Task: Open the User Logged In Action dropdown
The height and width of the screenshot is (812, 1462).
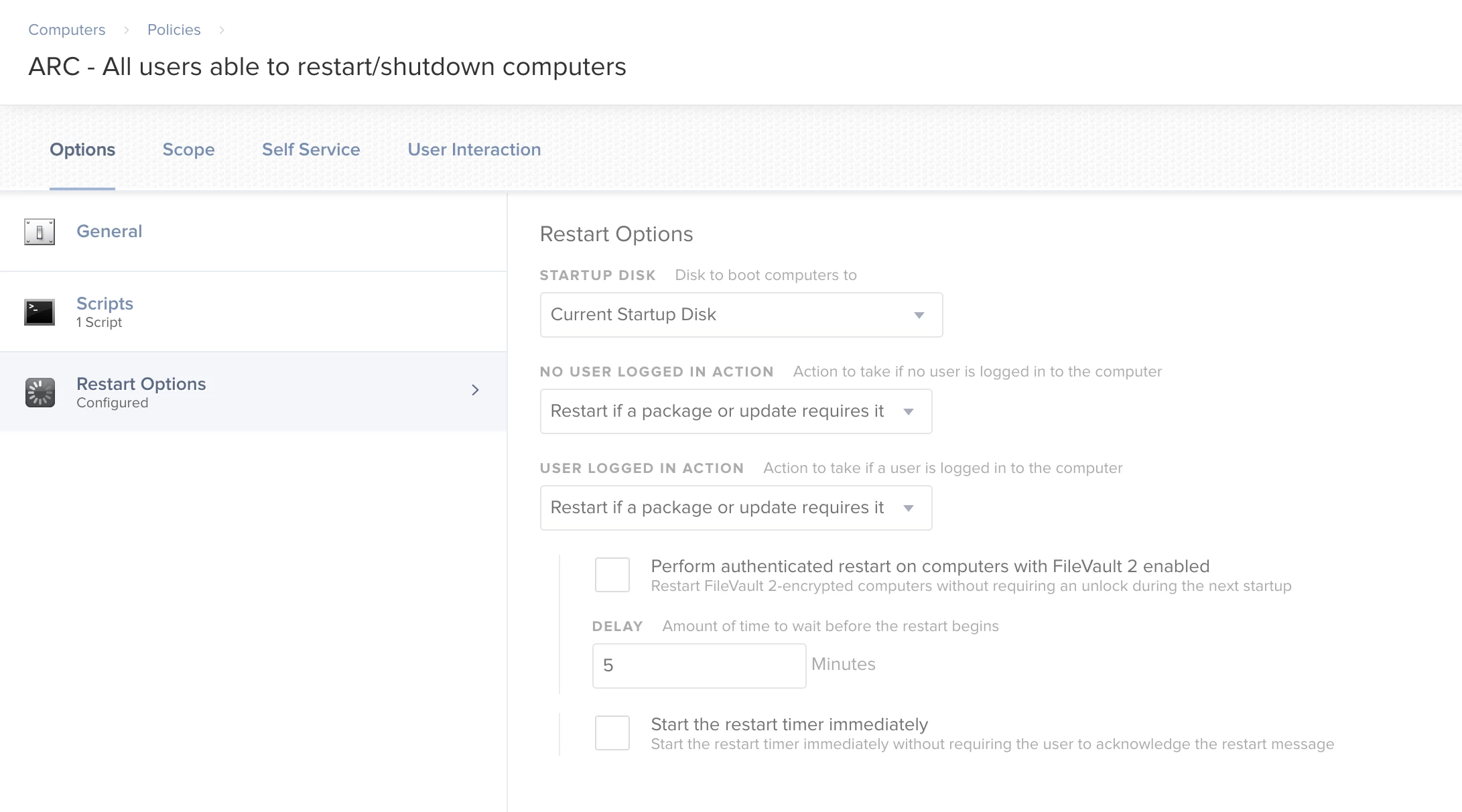Action: coord(736,508)
